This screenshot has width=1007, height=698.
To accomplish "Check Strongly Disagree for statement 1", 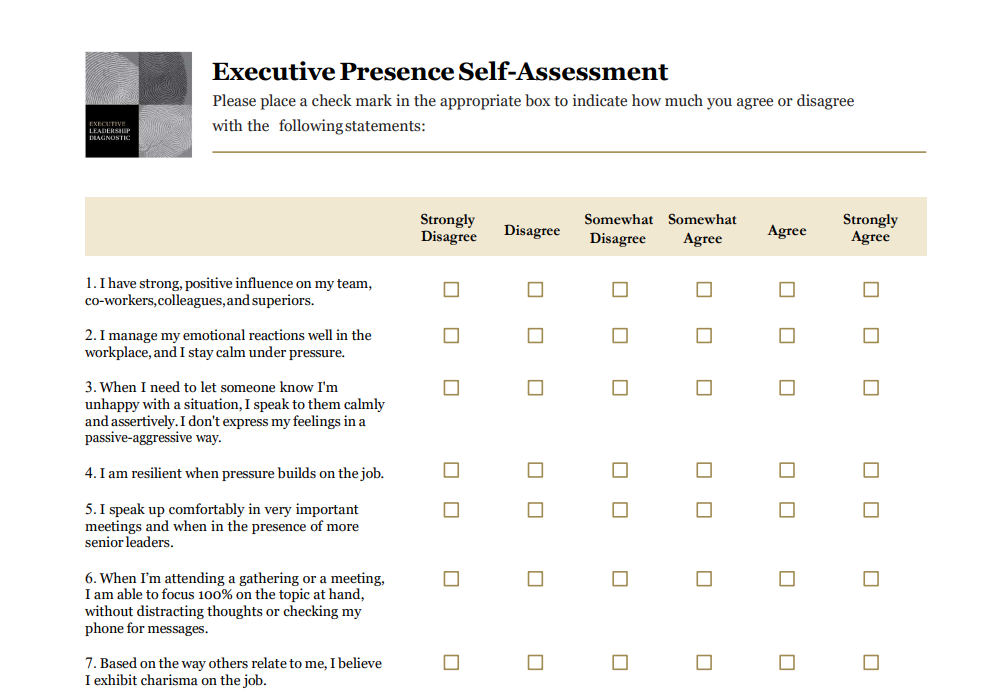I will click(x=451, y=290).
